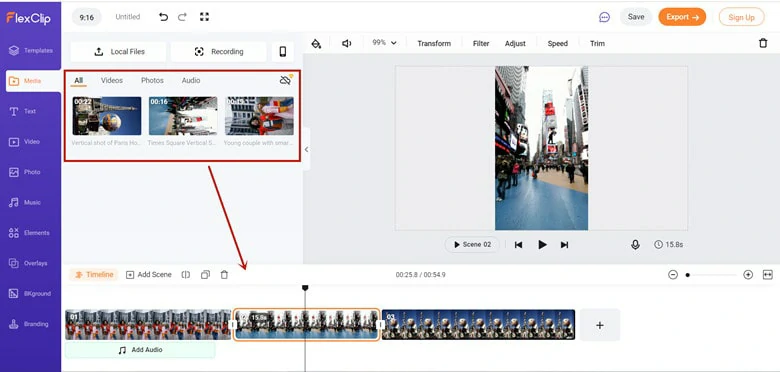Redo the last action
This screenshot has height=372, width=780.
point(182,17)
